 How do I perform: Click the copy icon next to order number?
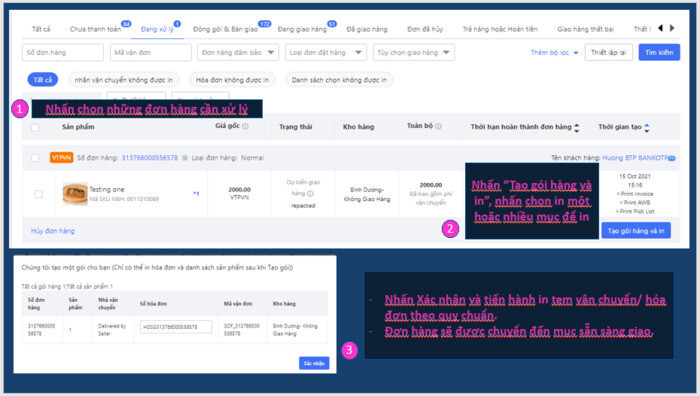click(x=184, y=158)
